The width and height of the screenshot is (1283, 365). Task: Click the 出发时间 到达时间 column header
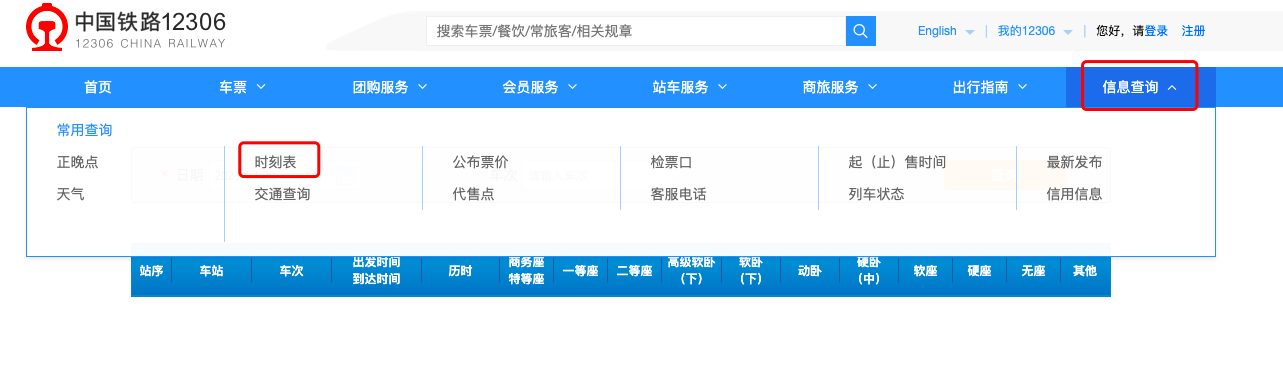coord(376,271)
